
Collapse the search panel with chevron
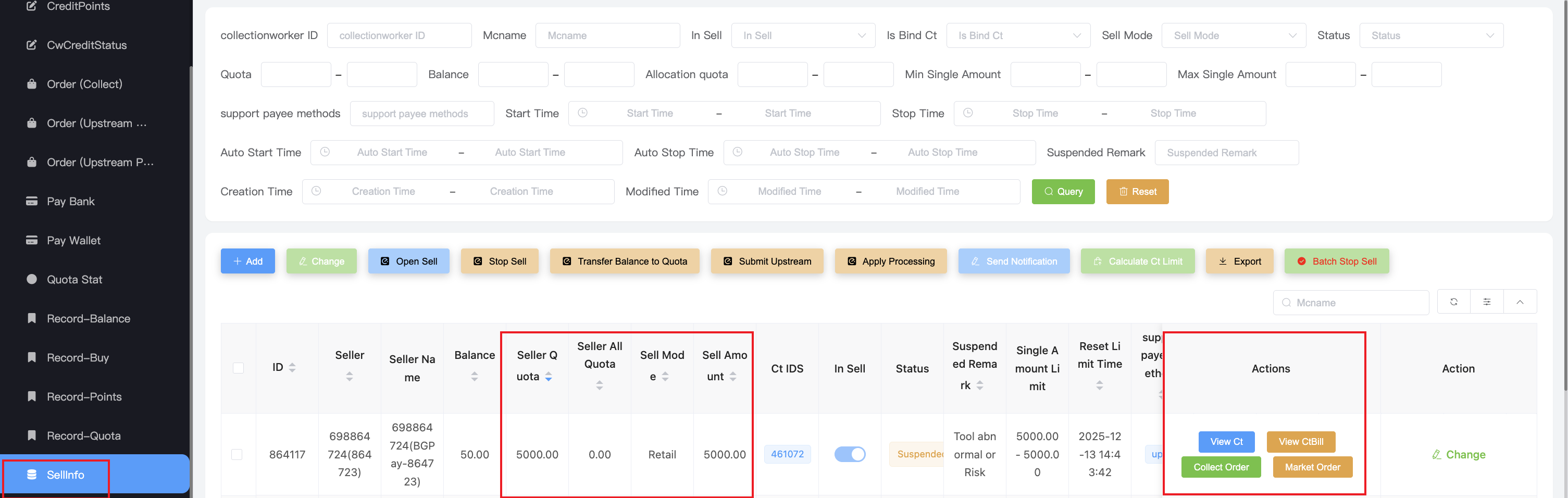1520,302
